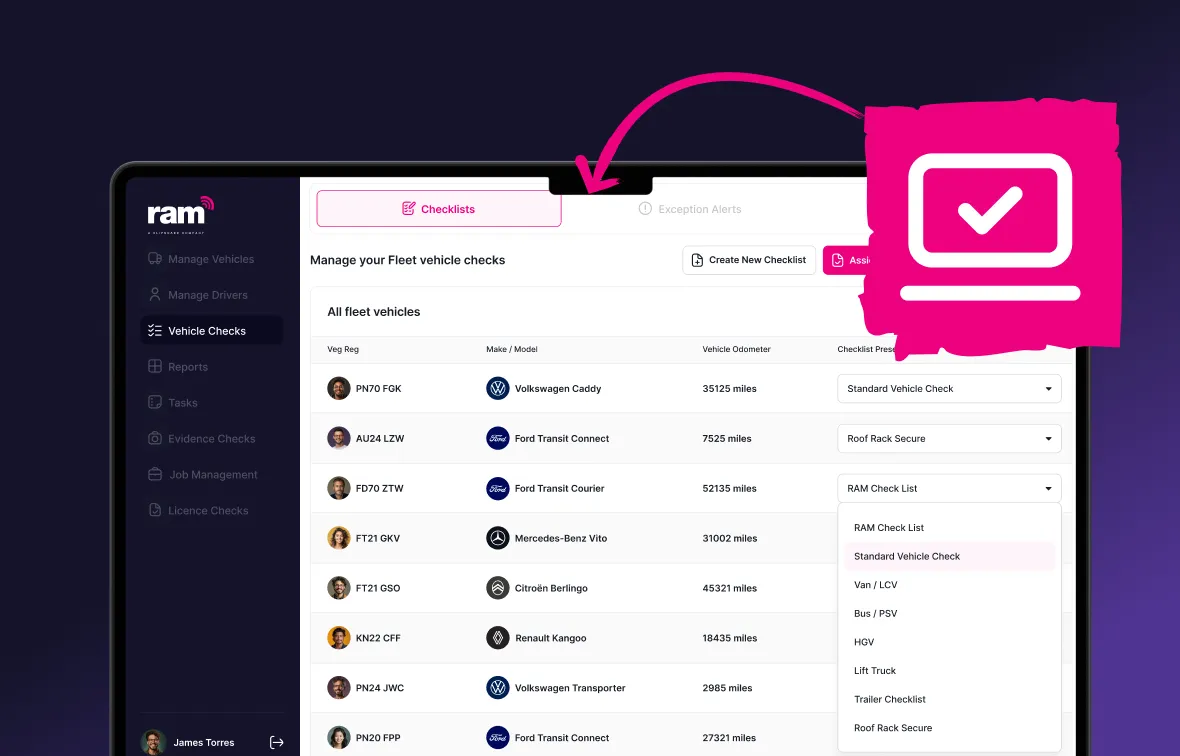Switch to the Exception Alerts tab

click(x=689, y=209)
